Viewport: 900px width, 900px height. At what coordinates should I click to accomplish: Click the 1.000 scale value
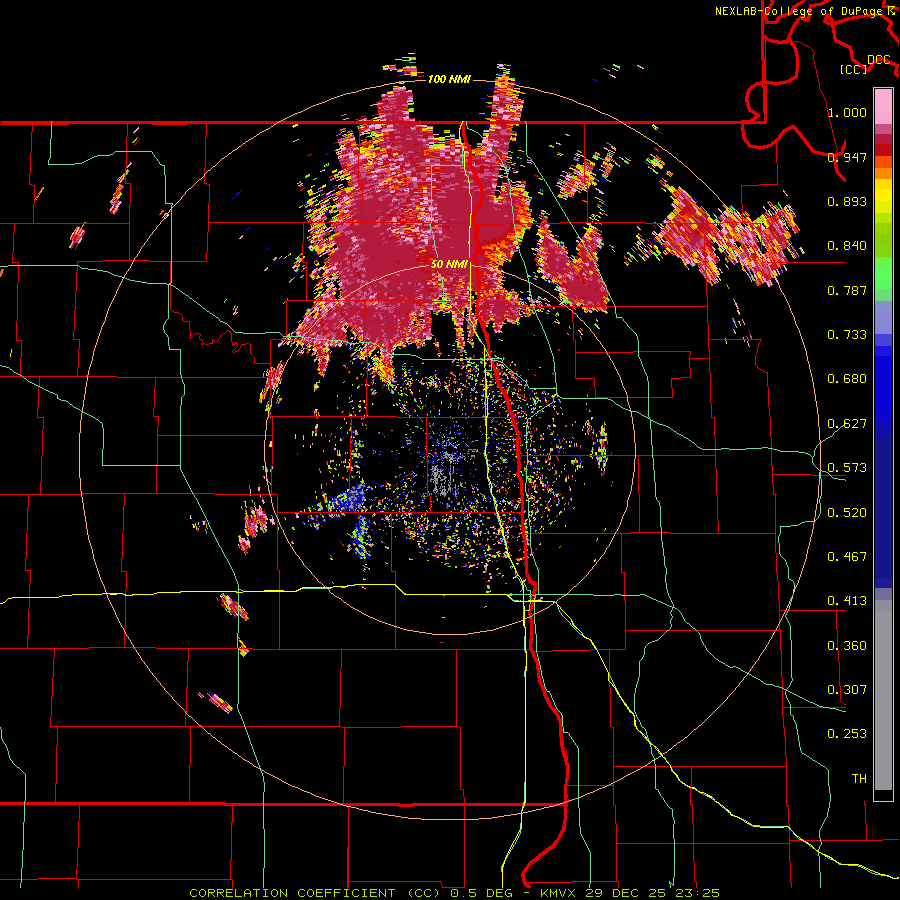(x=847, y=112)
